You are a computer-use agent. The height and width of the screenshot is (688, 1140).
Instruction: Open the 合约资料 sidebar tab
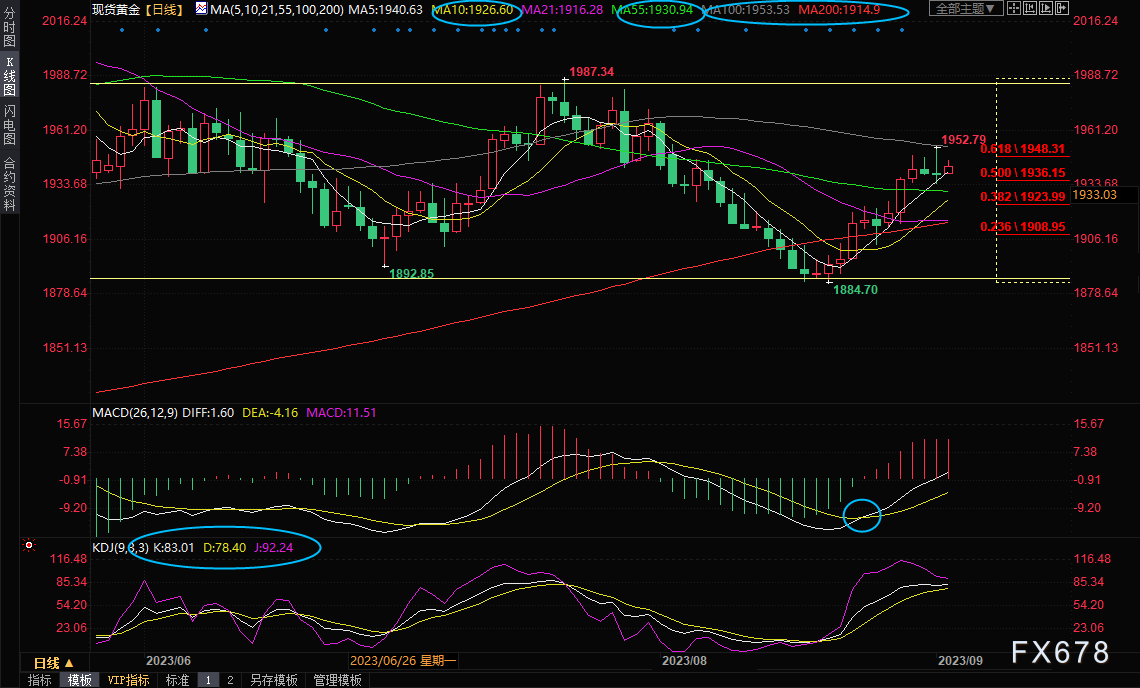coord(9,183)
